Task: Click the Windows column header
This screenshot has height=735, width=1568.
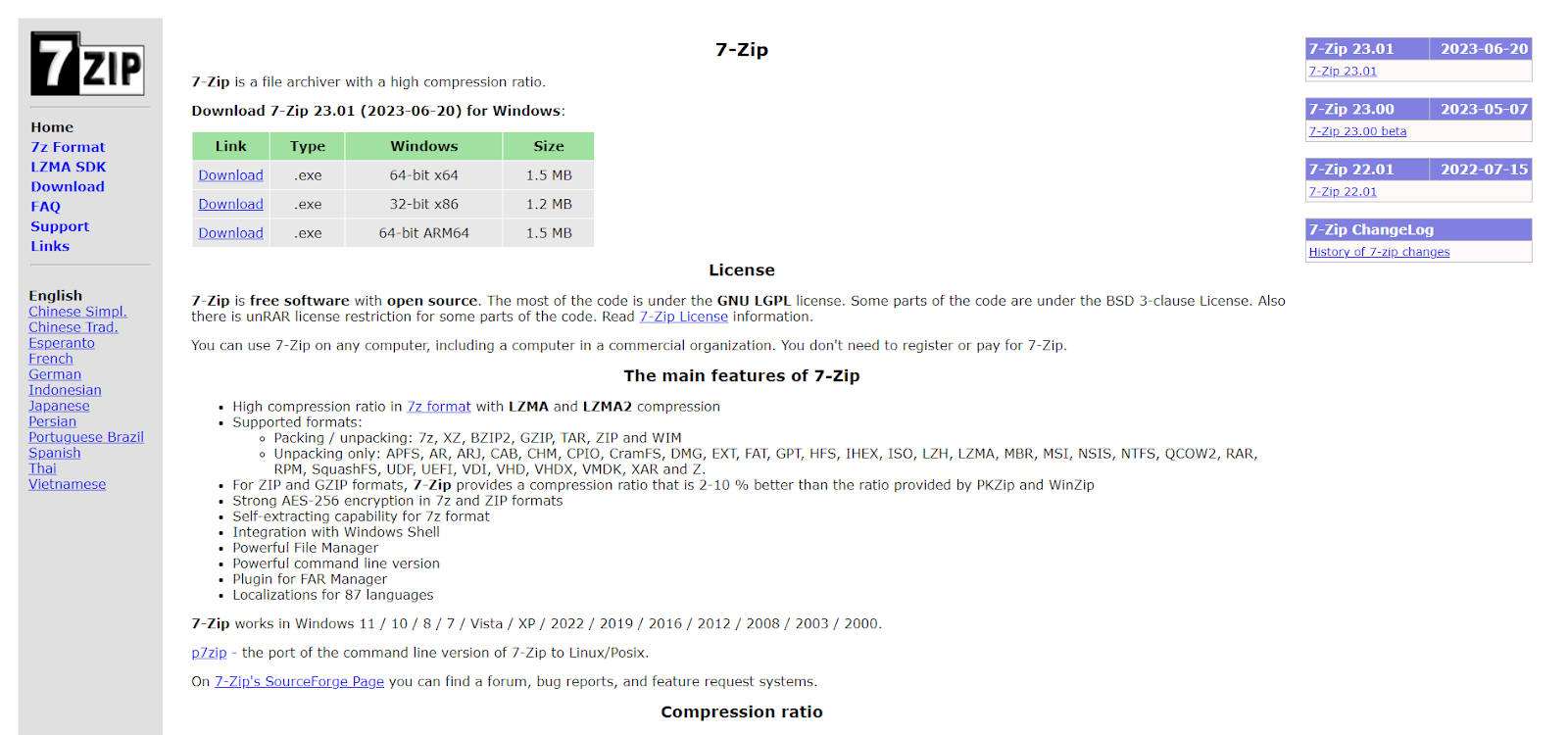Action: point(424,146)
